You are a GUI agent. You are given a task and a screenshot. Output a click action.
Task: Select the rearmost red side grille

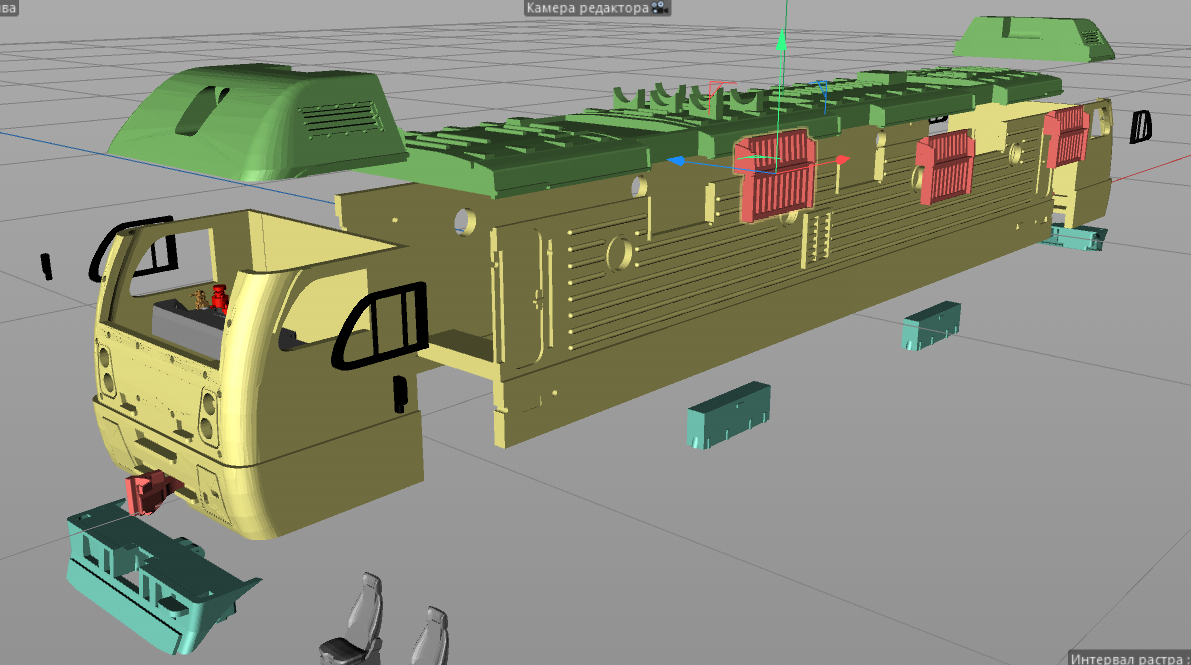tap(1066, 137)
